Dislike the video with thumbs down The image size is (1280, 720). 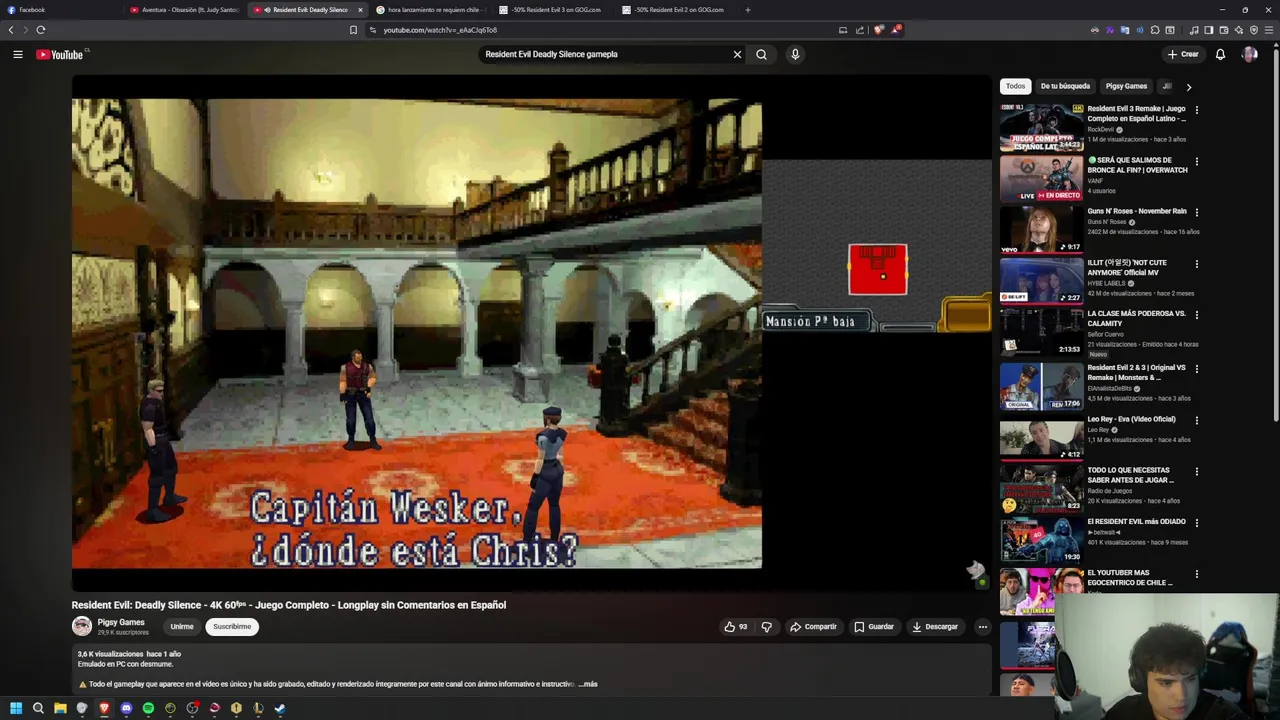pos(767,627)
